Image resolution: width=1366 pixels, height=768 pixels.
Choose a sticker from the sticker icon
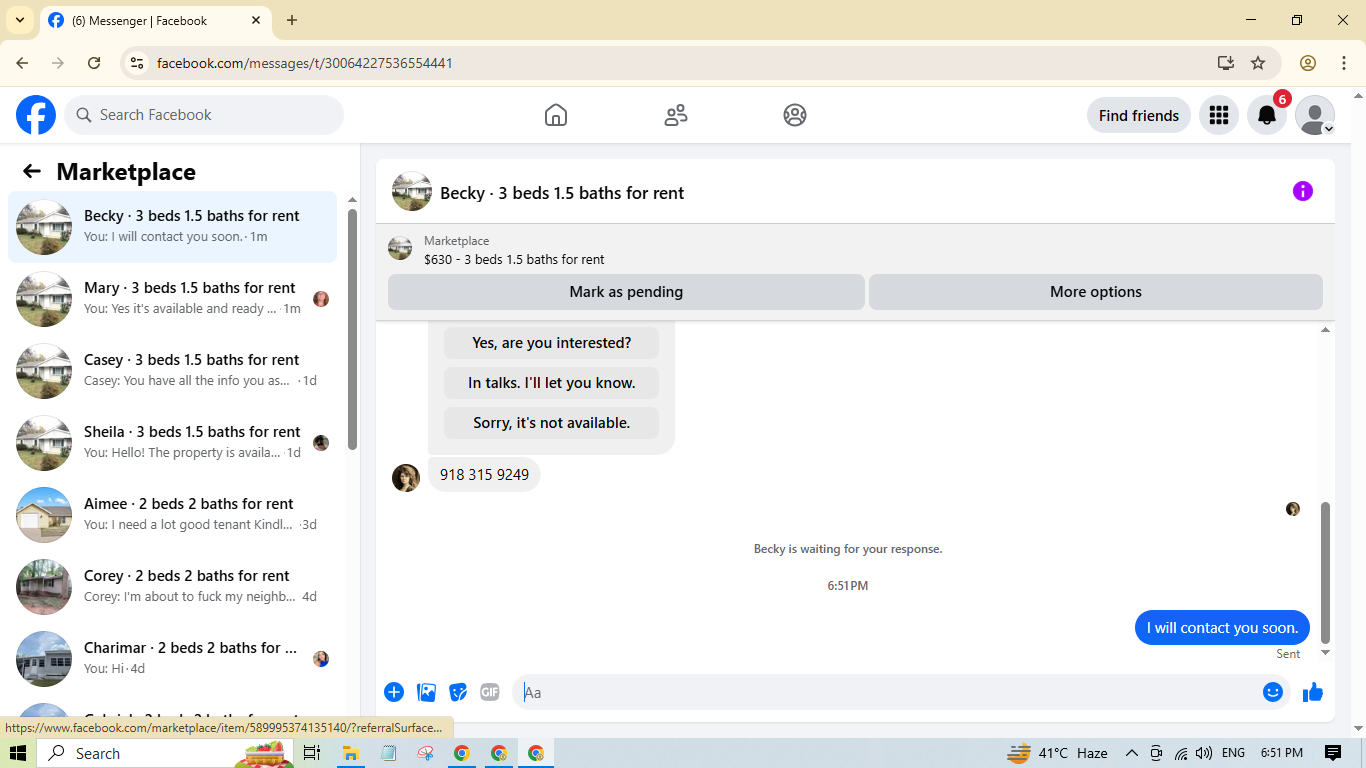[x=458, y=692]
